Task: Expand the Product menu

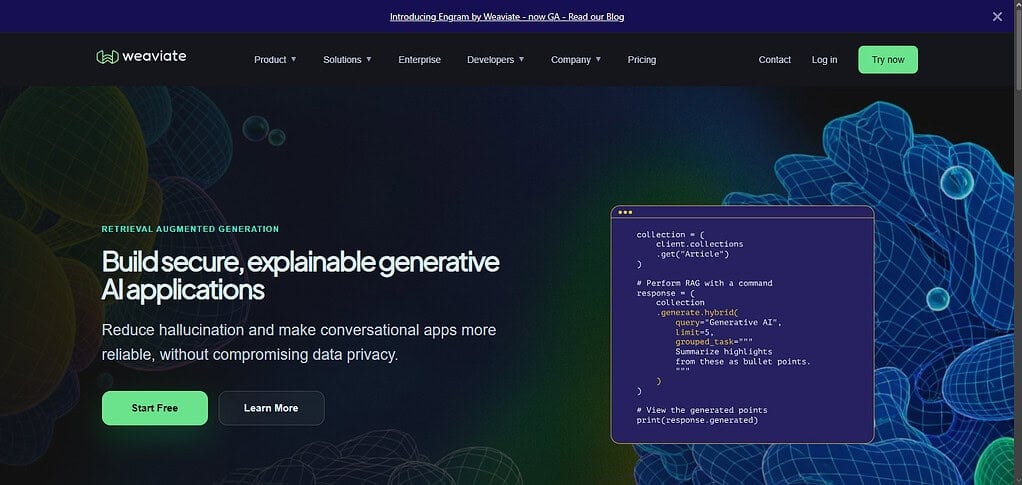Action: 275,59
